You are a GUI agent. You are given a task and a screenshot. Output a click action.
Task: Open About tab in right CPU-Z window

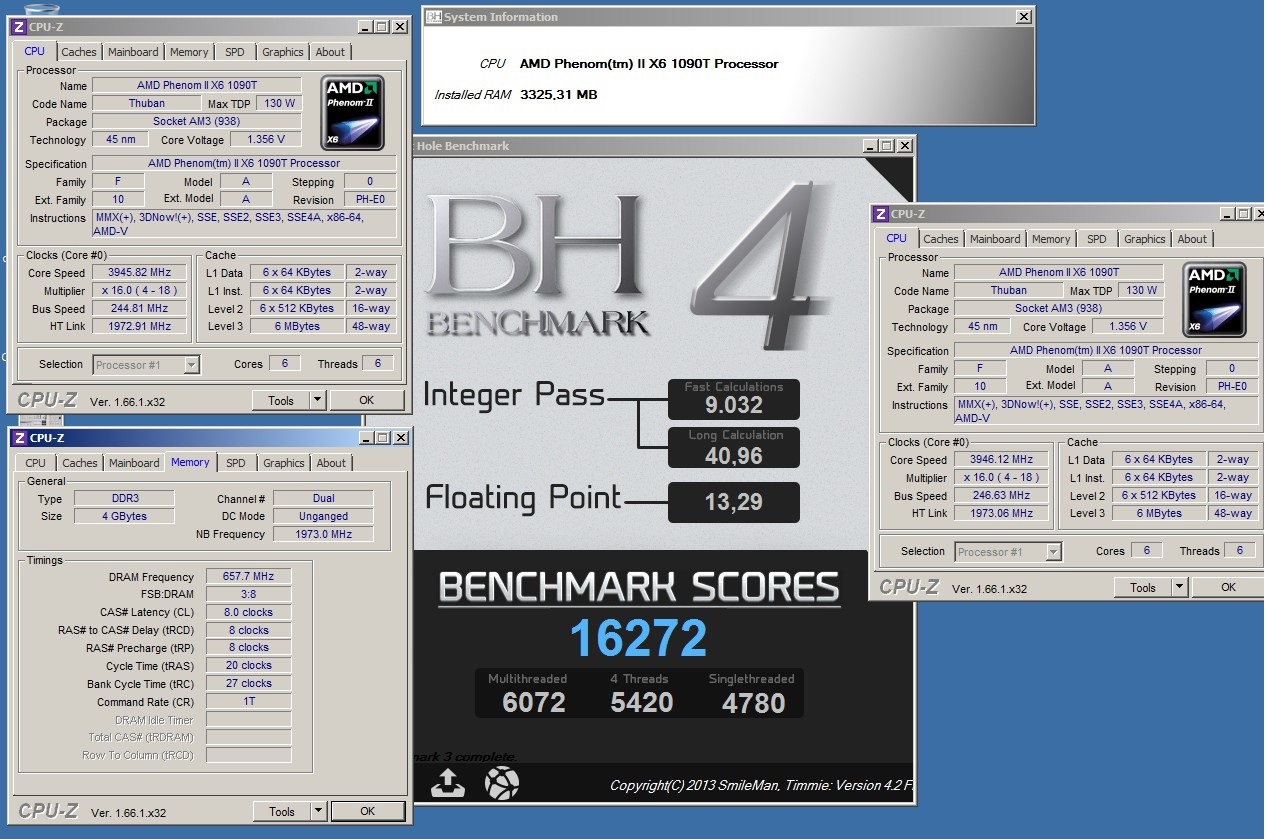1192,239
